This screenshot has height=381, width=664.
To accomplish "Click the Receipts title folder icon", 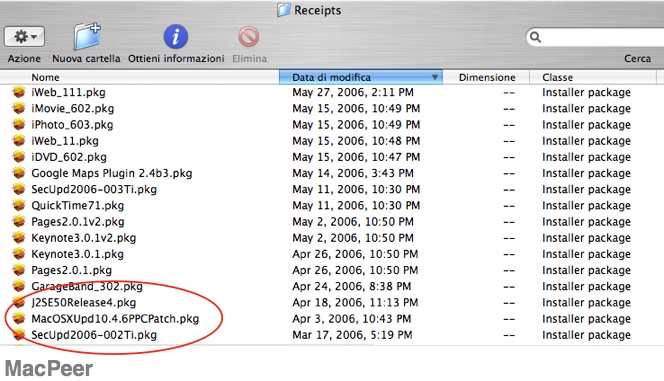I will coord(284,10).
